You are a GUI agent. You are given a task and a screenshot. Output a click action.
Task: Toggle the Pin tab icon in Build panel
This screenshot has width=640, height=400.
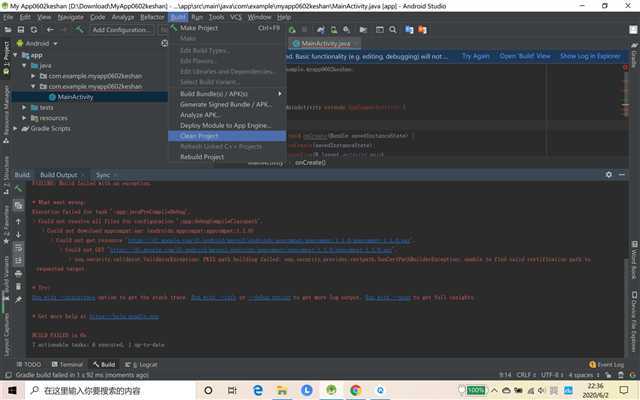(18, 300)
